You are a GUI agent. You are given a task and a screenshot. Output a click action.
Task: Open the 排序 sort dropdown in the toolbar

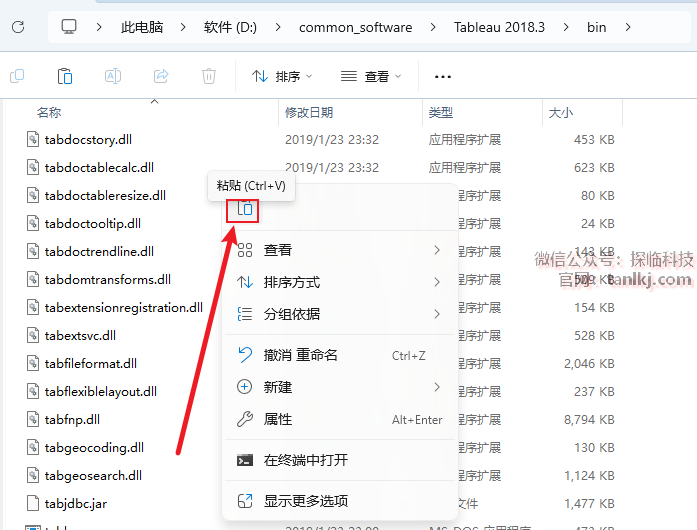point(282,76)
